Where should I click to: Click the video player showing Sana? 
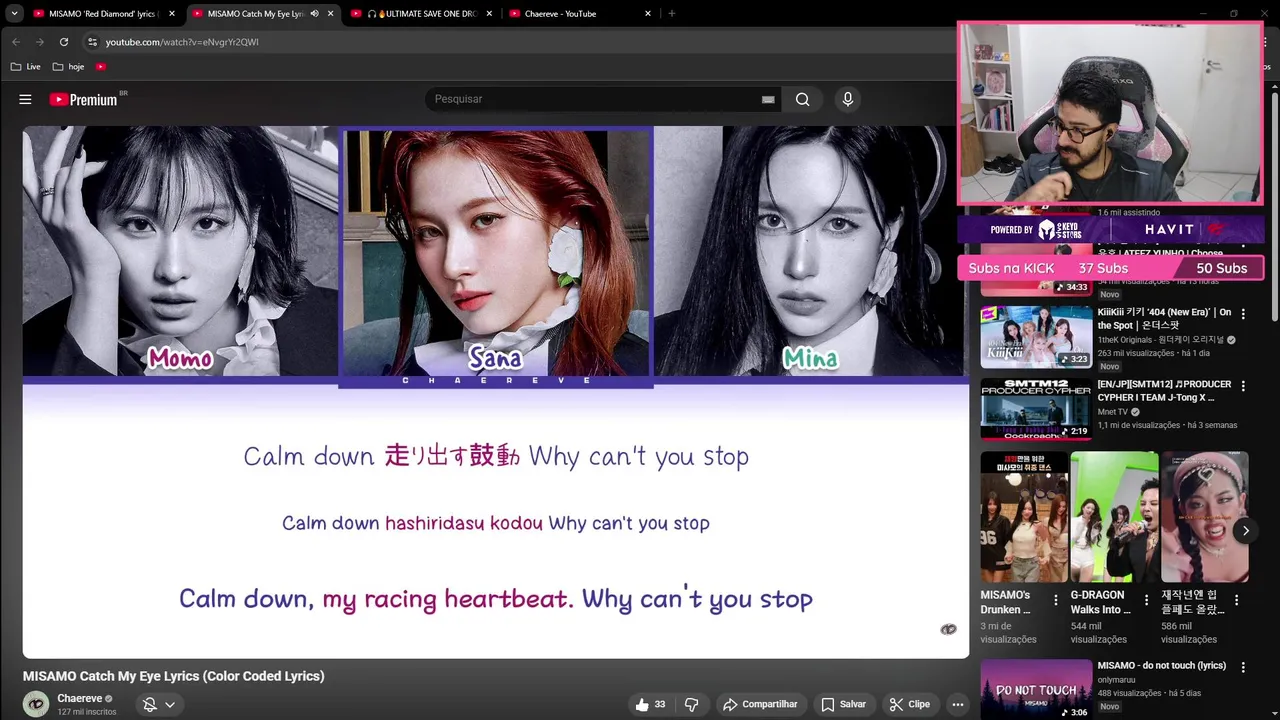tap(496, 391)
